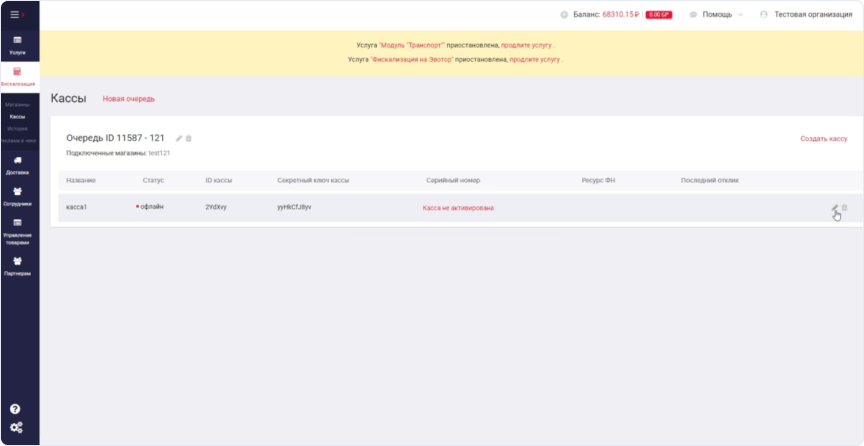Open Управление товарами in the sidebar
The height and width of the screenshot is (446, 864).
[17, 230]
